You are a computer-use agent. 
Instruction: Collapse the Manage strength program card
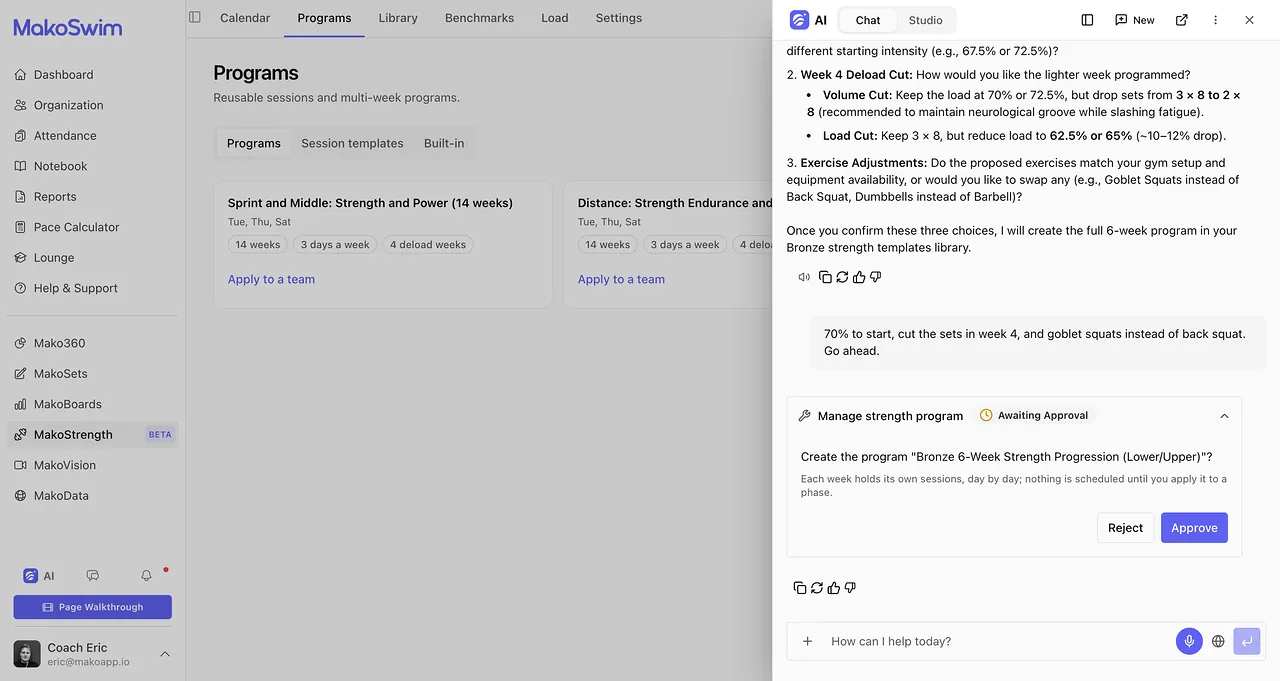click(x=1224, y=416)
